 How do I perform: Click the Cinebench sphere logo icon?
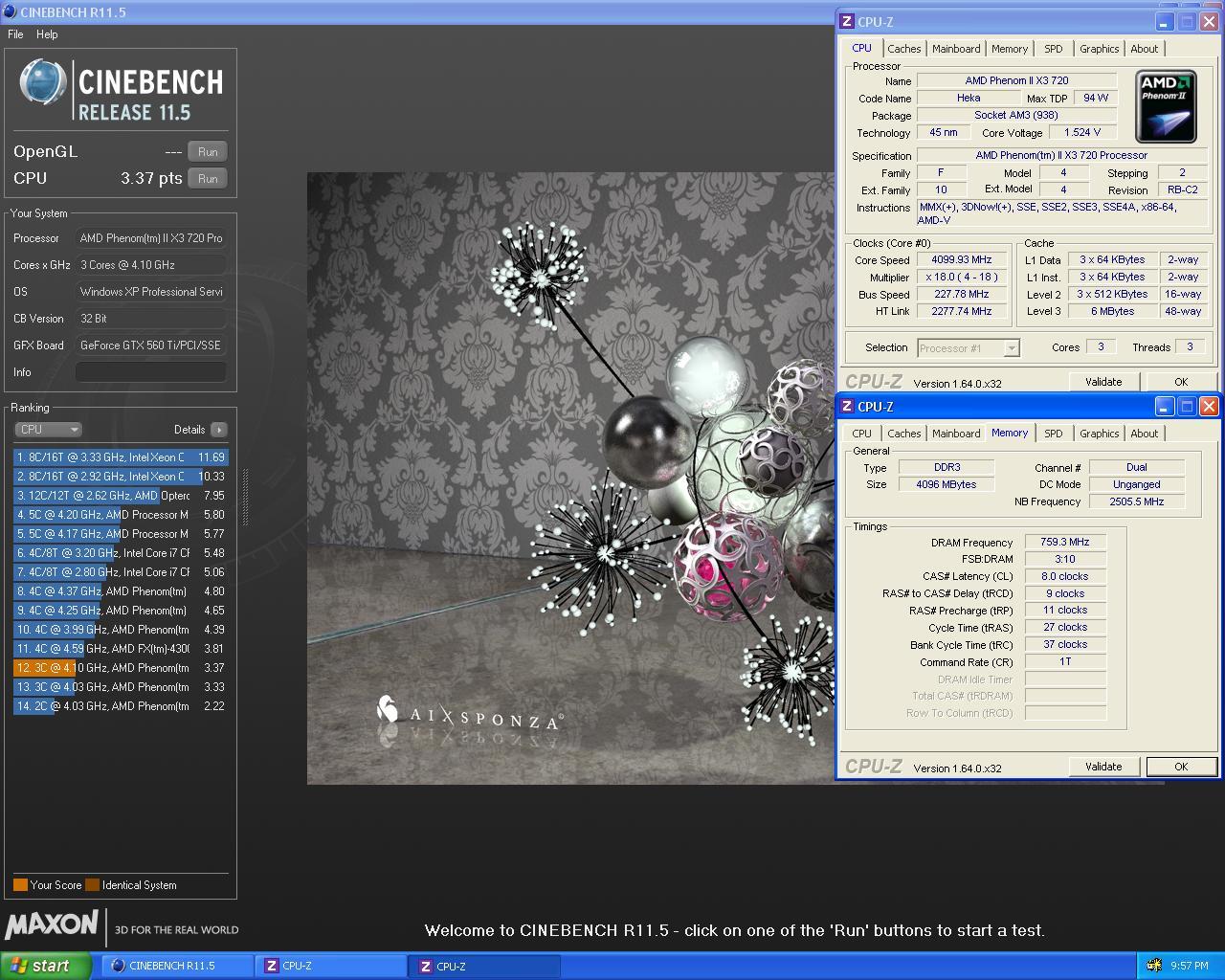pyautogui.click(x=43, y=82)
